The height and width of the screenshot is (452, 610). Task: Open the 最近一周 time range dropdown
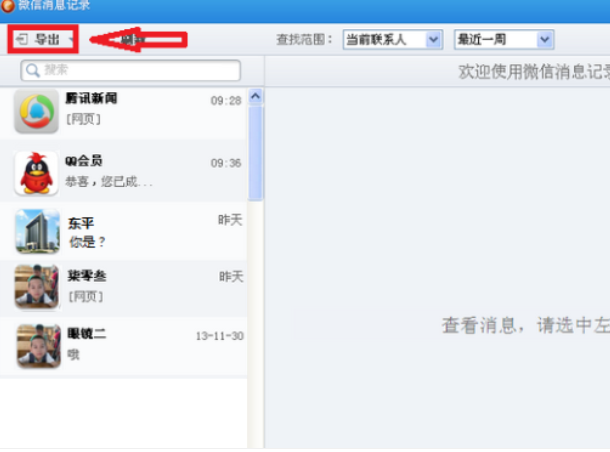504,39
